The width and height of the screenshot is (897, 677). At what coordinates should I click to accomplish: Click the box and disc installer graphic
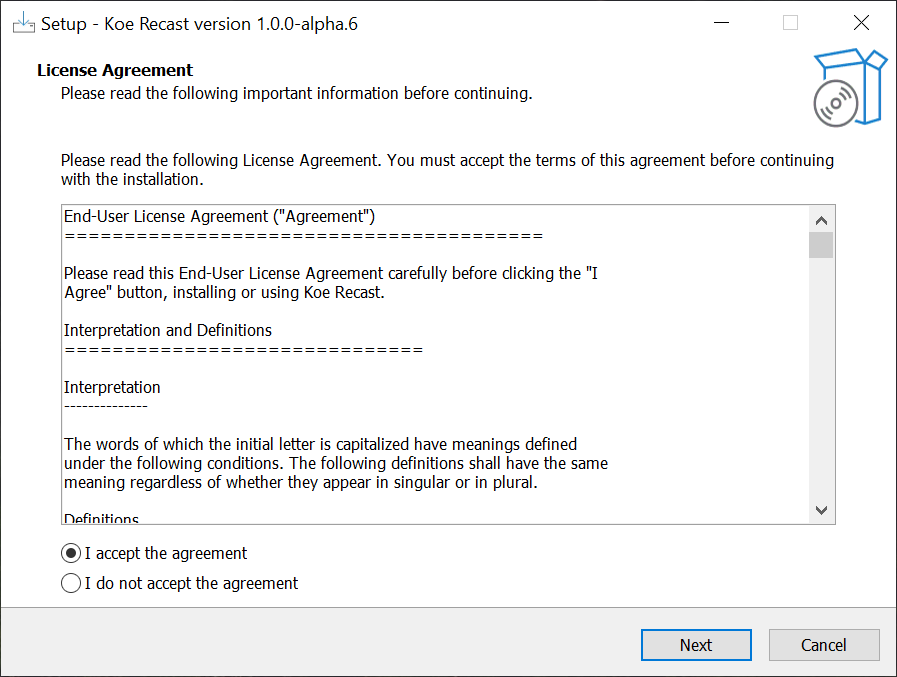(850, 88)
